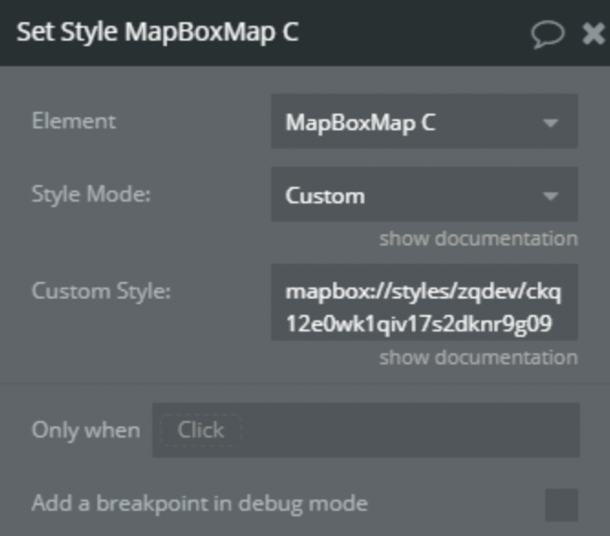Click the Style Mode: label
This screenshot has height=536, width=610.
click(x=91, y=194)
